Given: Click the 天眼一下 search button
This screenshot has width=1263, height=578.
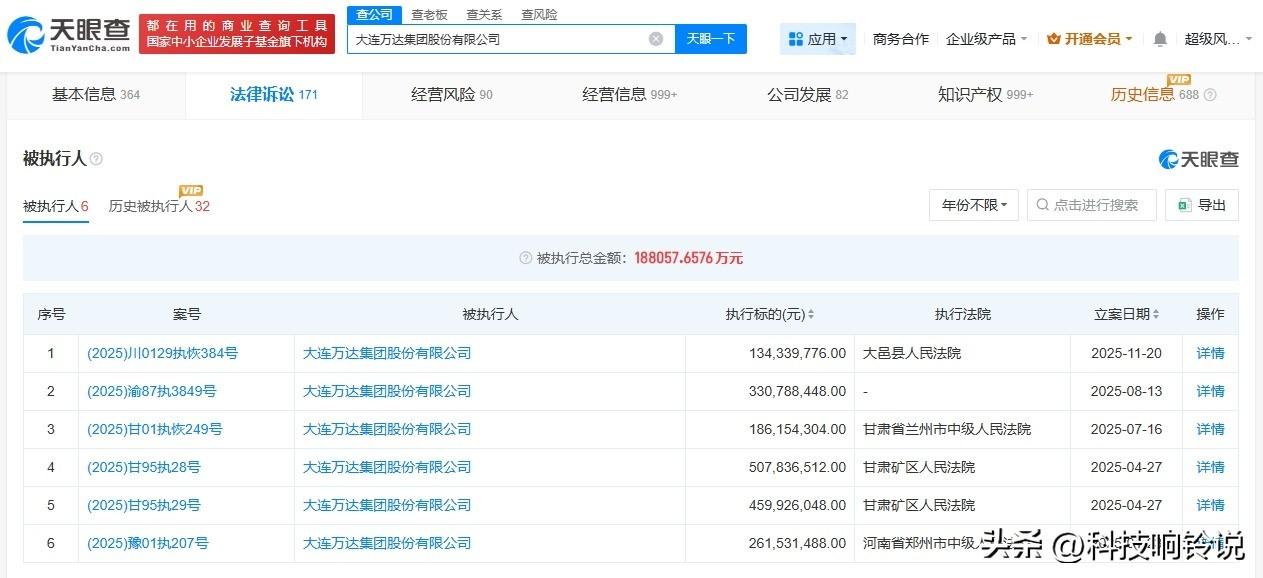Looking at the screenshot, I should click(x=711, y=39).
